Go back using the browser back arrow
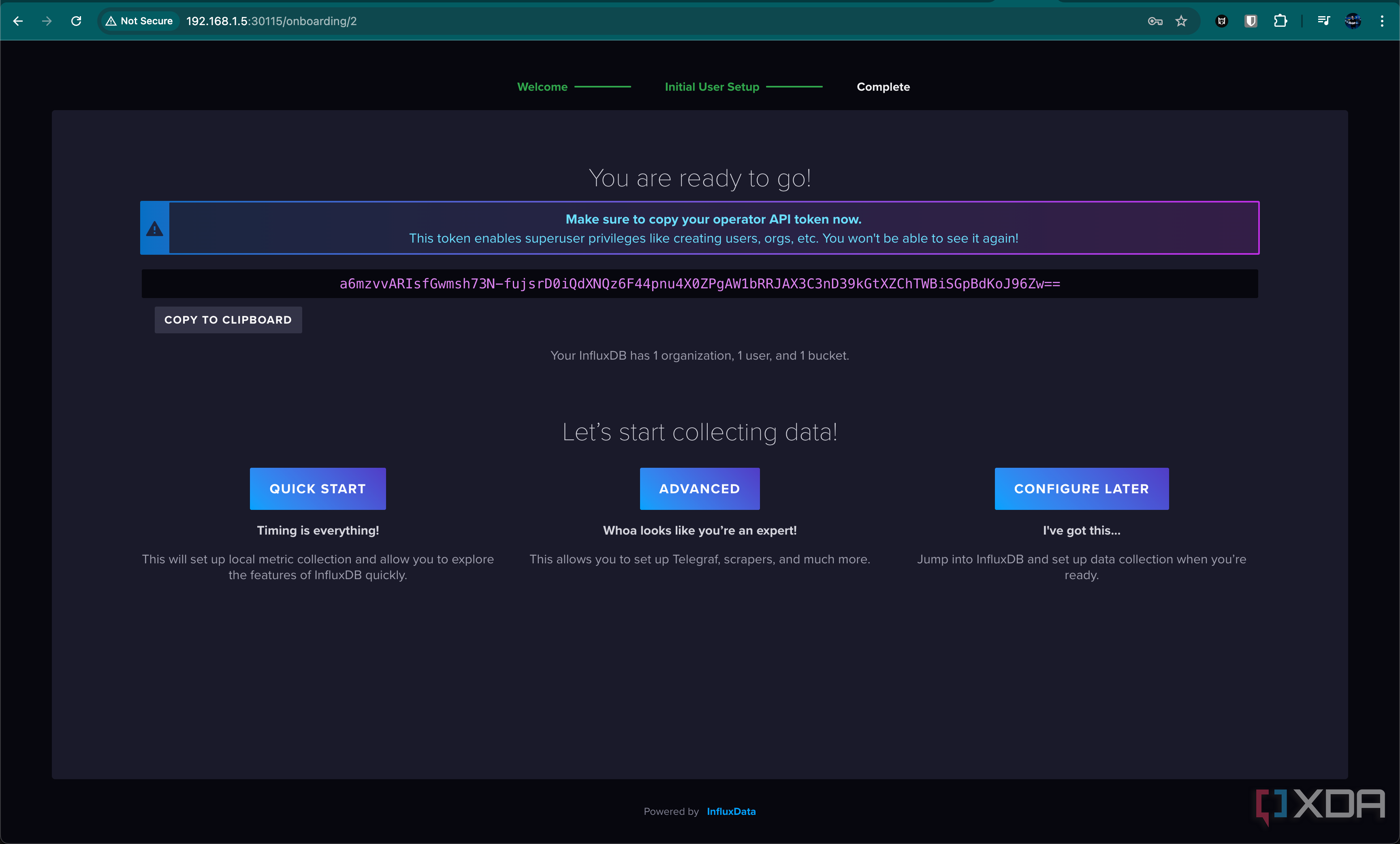 (x=18, y=21)
